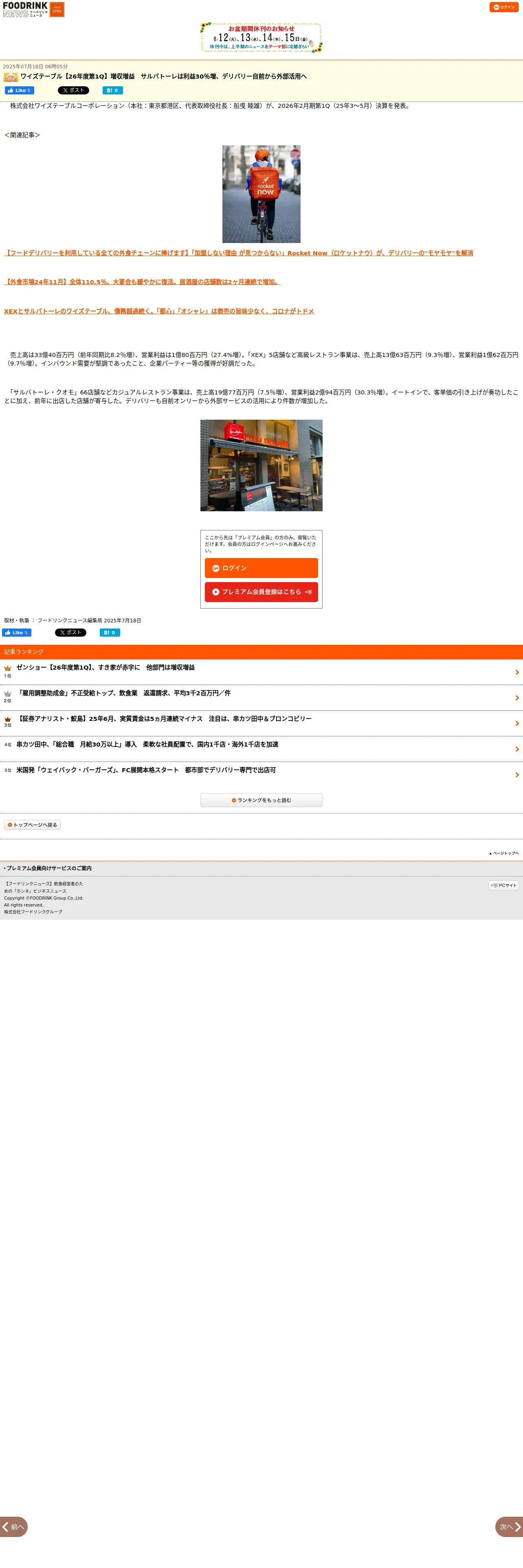Open the Rocket Now related article link

tap(239, 253)
